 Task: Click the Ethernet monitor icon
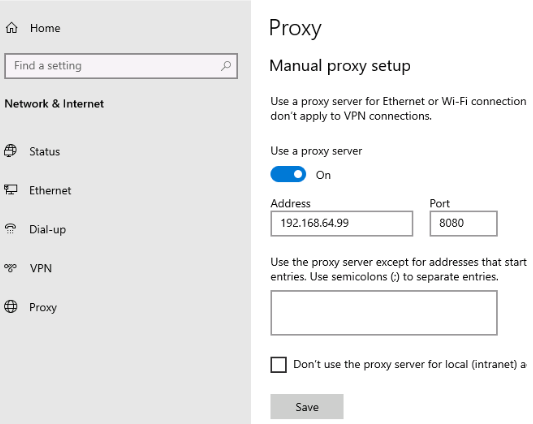(11, 190)
